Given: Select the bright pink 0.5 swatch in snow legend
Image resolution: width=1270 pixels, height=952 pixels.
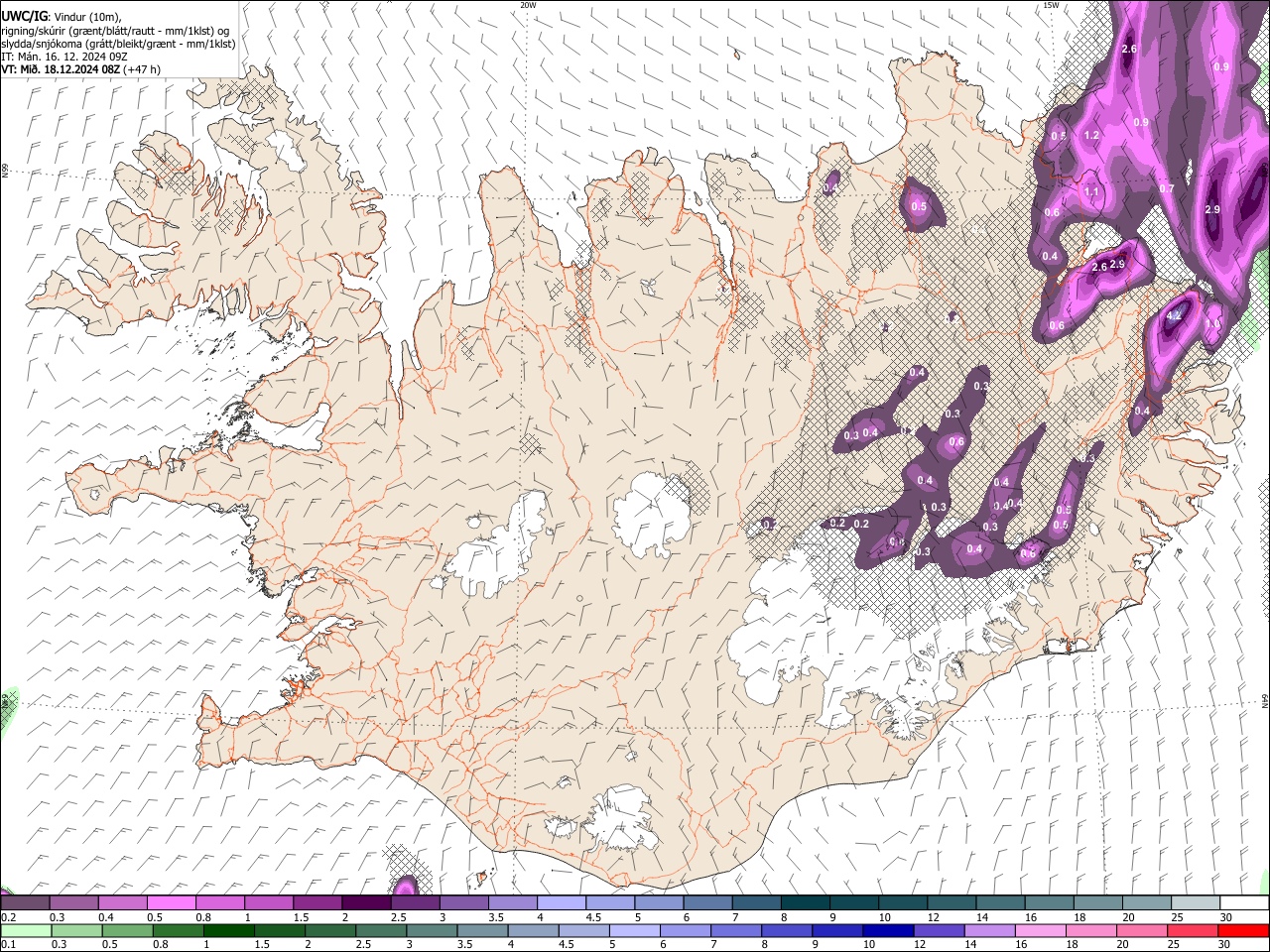Looking at the screenshot, I should point(171,902).
